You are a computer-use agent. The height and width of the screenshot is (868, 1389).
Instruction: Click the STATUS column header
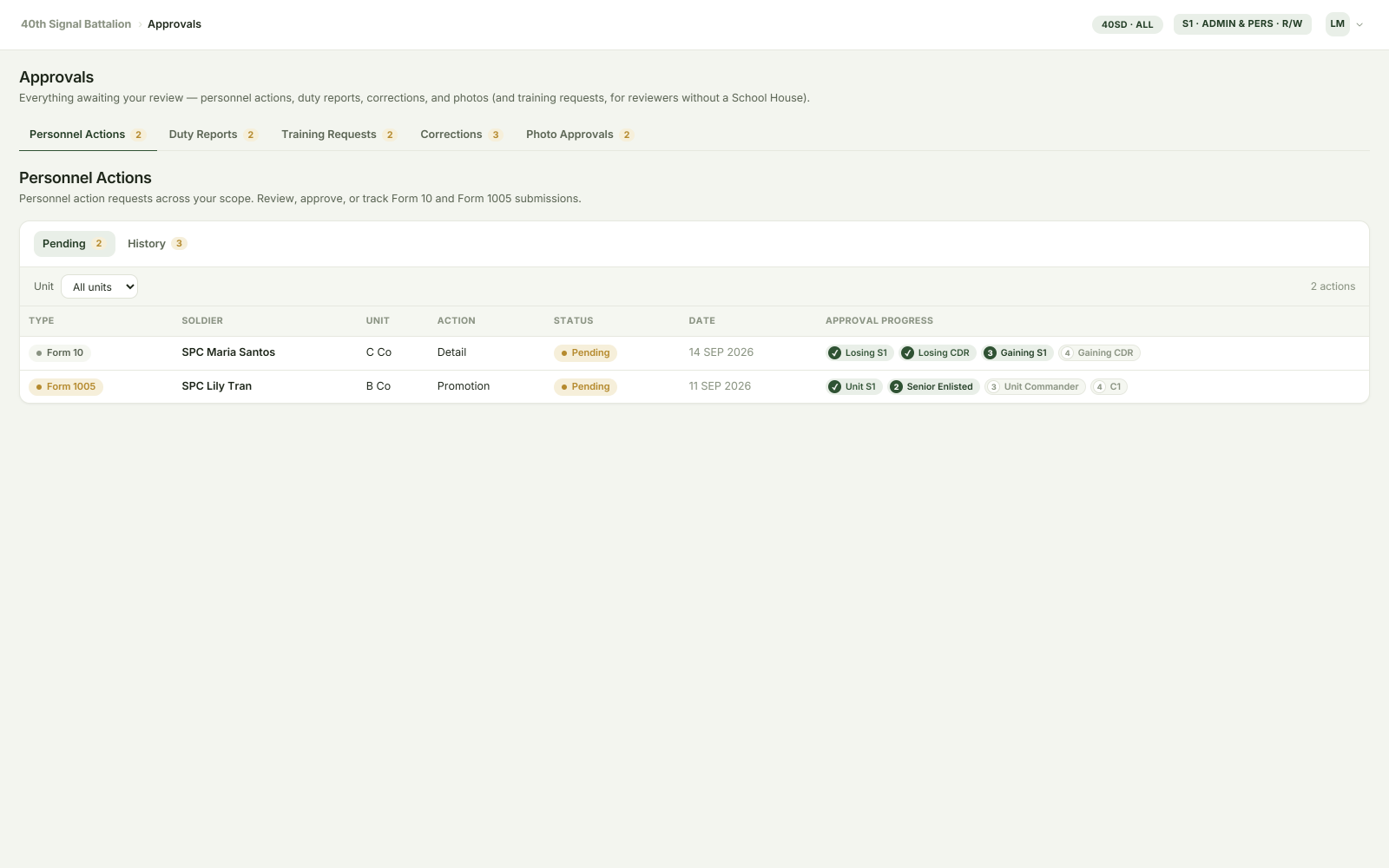click(574, 321)
